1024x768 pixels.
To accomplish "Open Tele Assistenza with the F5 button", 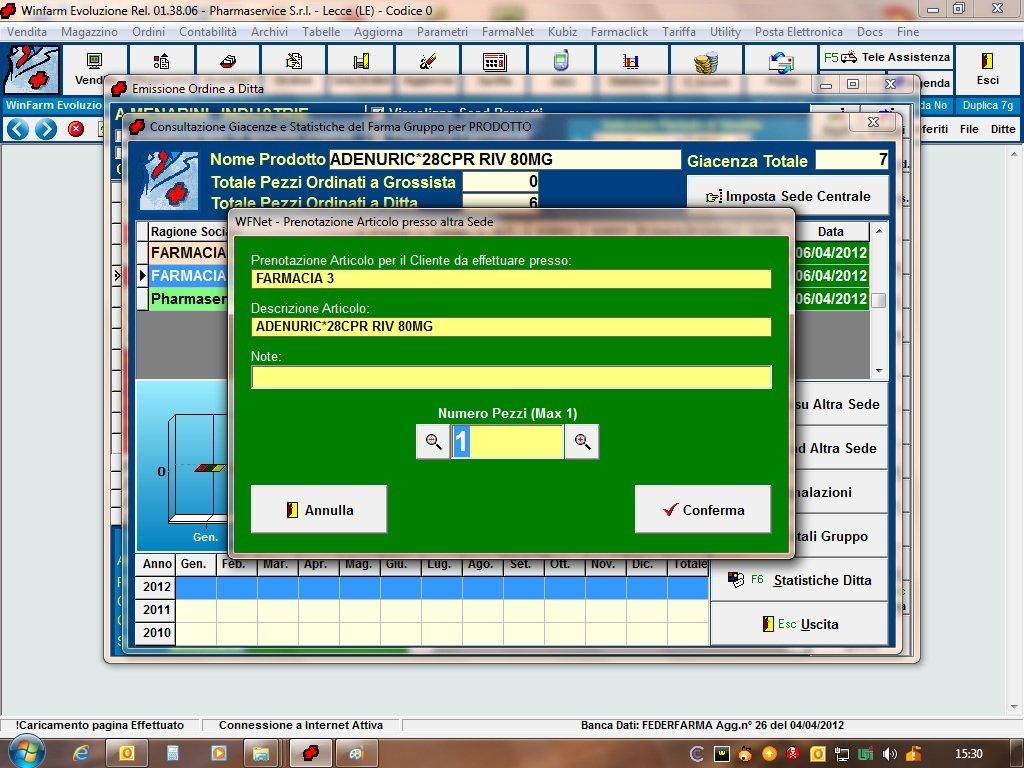I will 886,58.
